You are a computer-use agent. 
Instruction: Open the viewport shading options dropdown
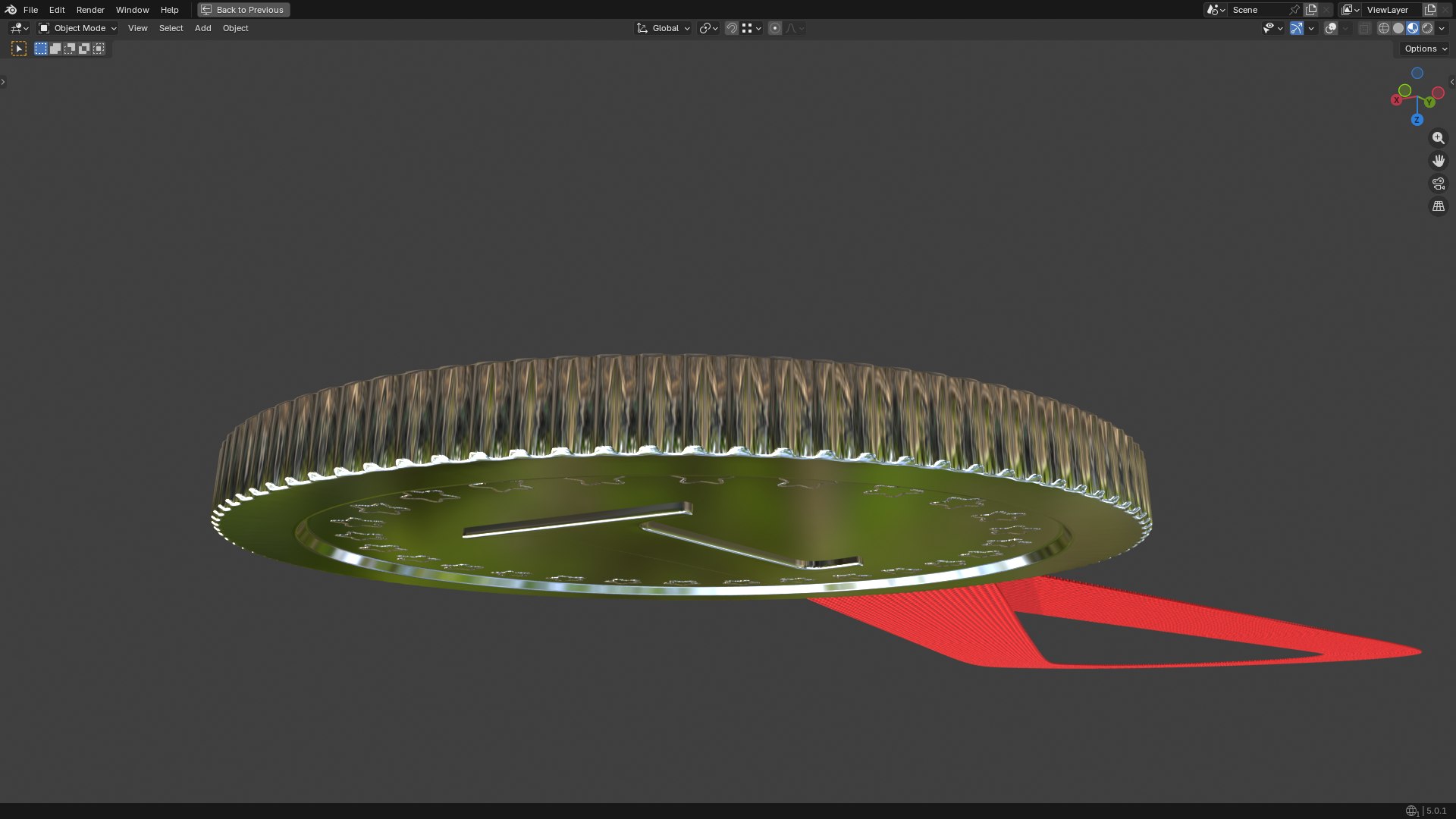click(1442, 28)
